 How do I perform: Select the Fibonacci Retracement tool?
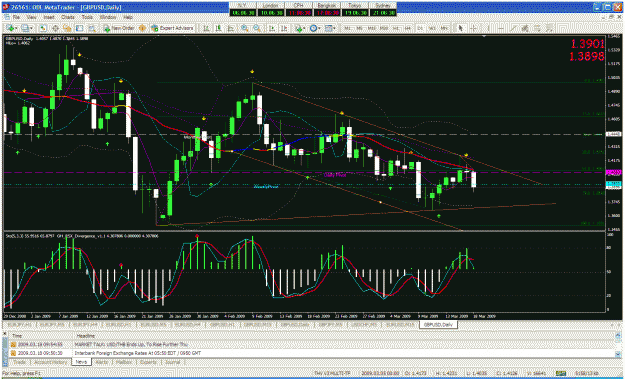pyautogui.click(x=538, y=28)
